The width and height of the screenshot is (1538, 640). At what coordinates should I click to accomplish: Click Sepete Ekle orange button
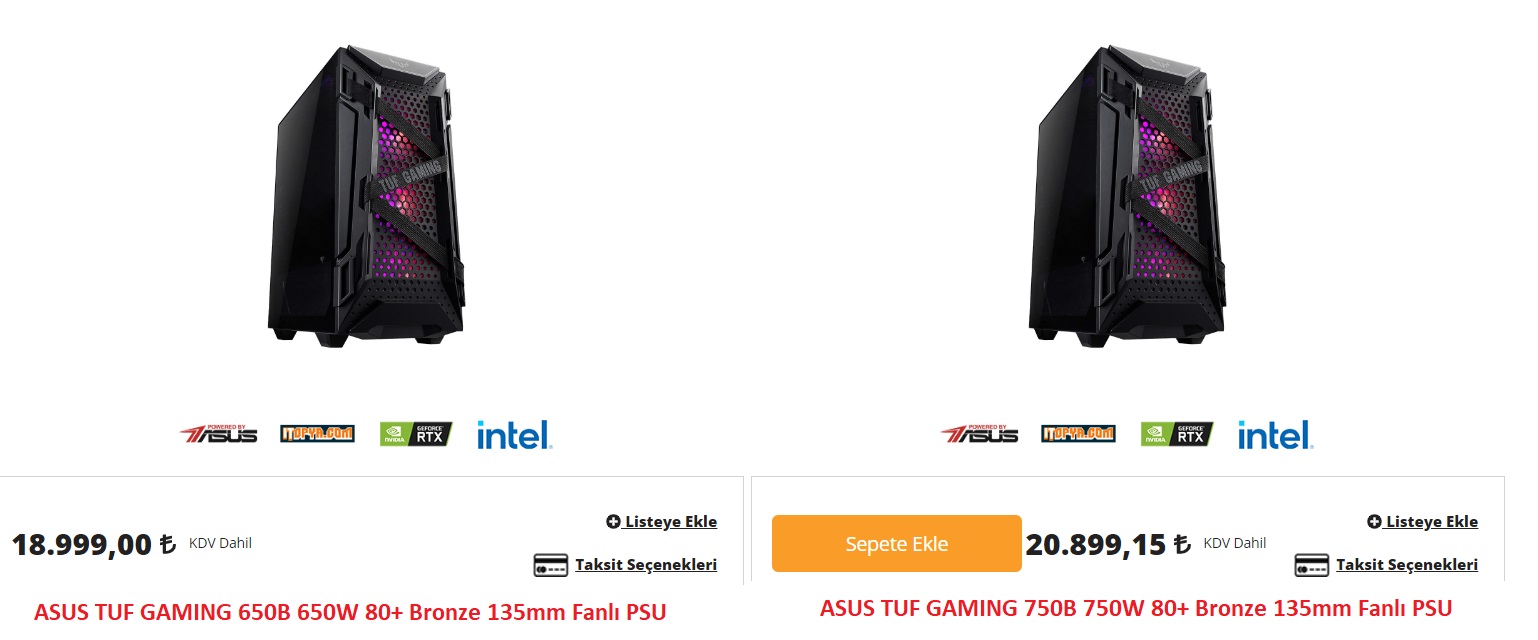click(x=896, y=544)
